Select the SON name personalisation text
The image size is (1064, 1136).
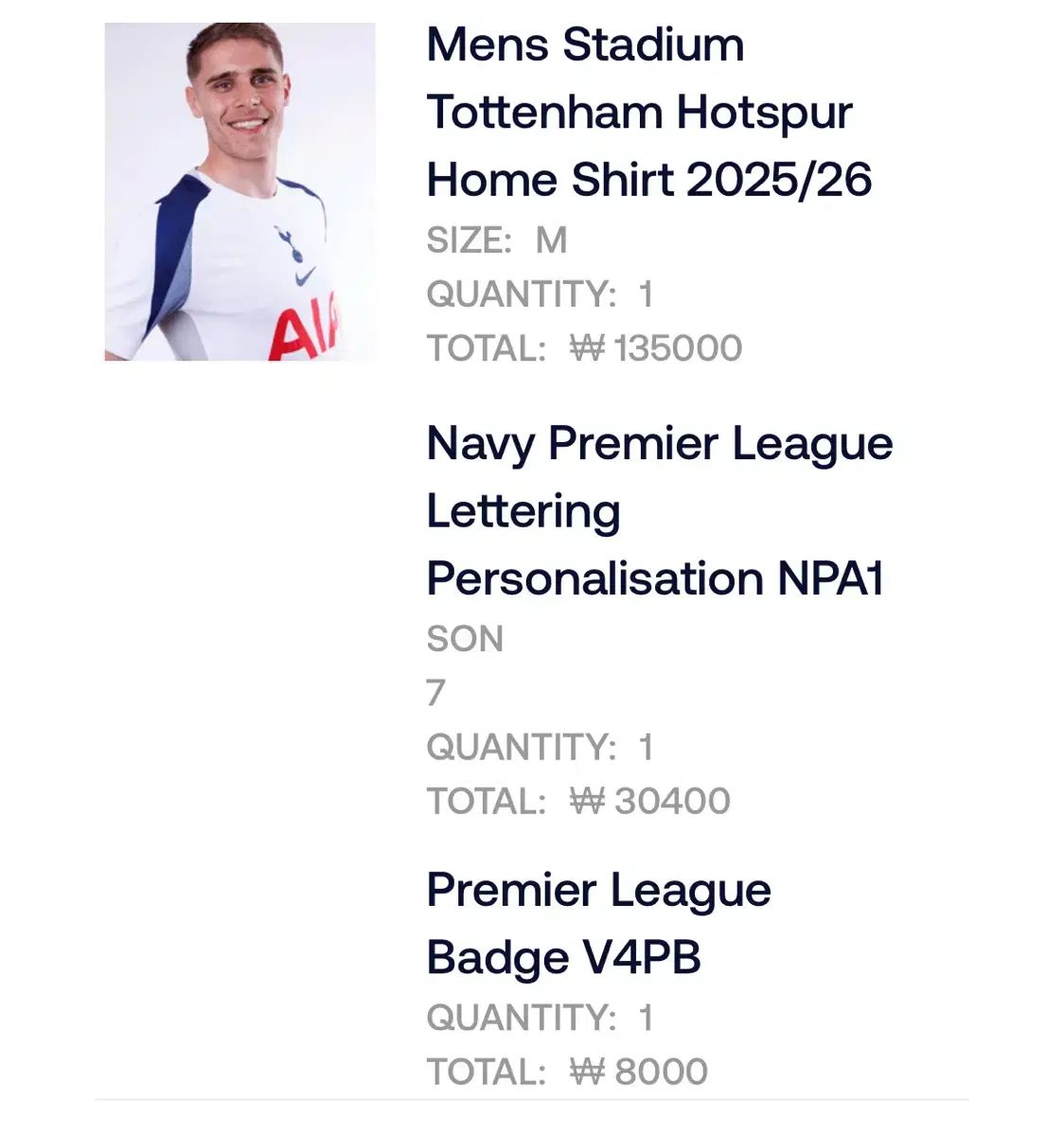(x=465, y=639)
